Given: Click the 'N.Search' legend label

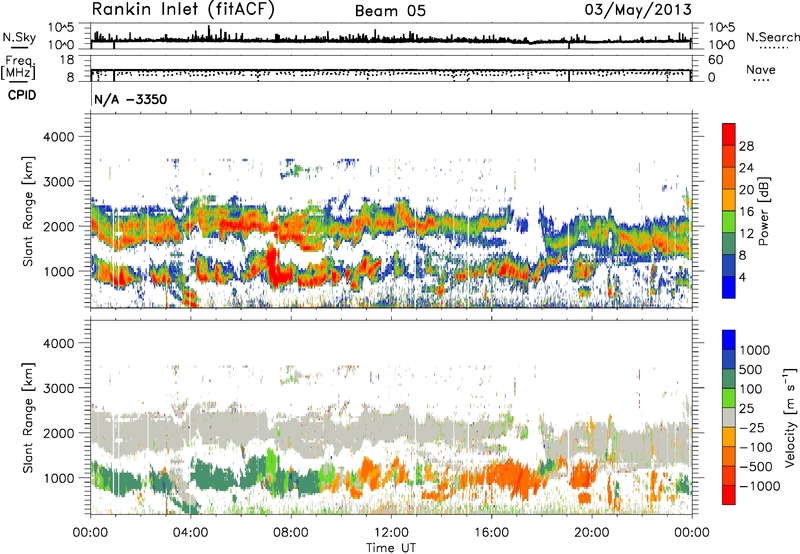Looking at the screenshot, I should 773,37.
